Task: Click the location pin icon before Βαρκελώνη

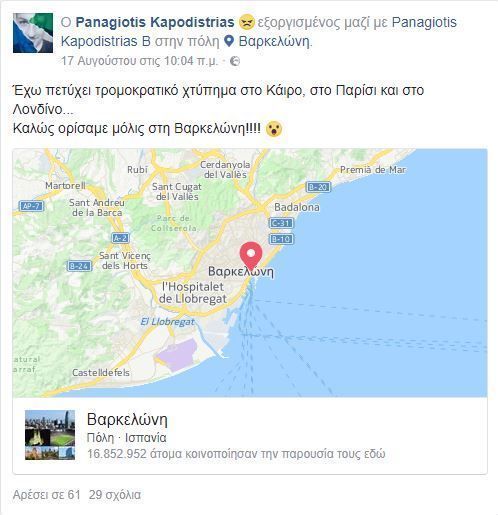Action: pyautogui.click(x=229, y=41)
